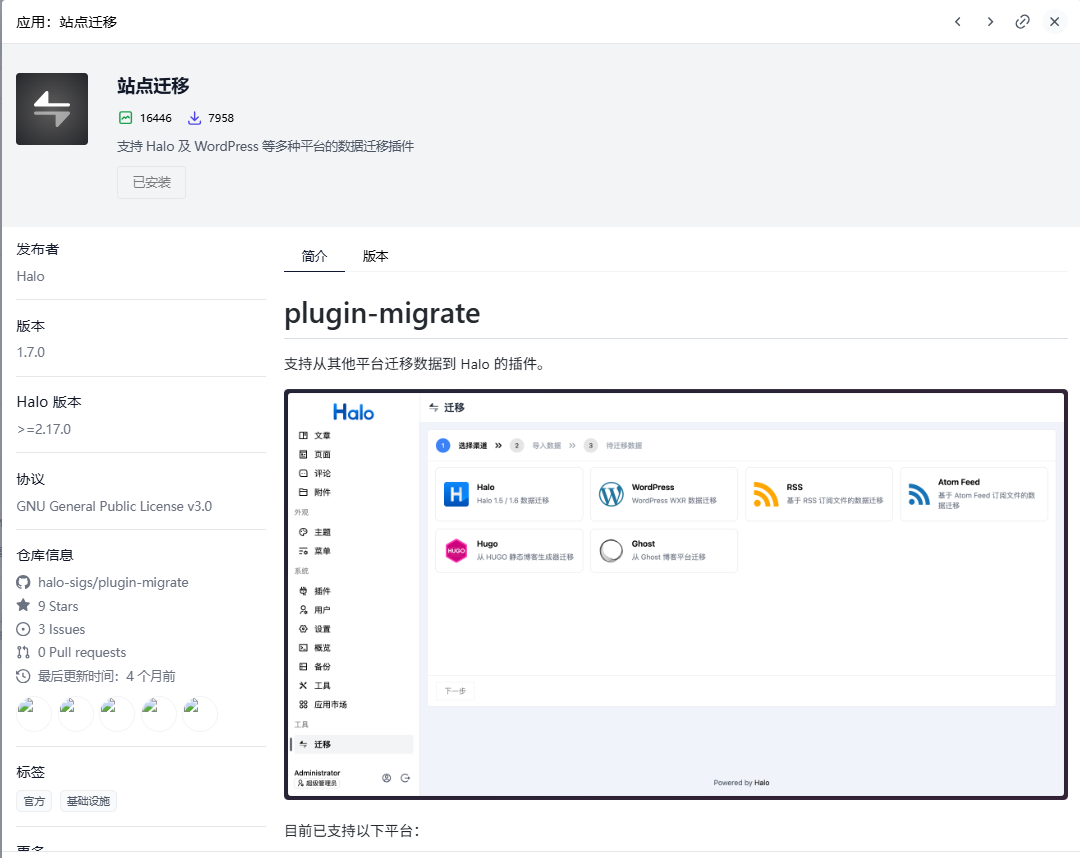Click the 站点迁移 app logo

[x=52, y=109]
